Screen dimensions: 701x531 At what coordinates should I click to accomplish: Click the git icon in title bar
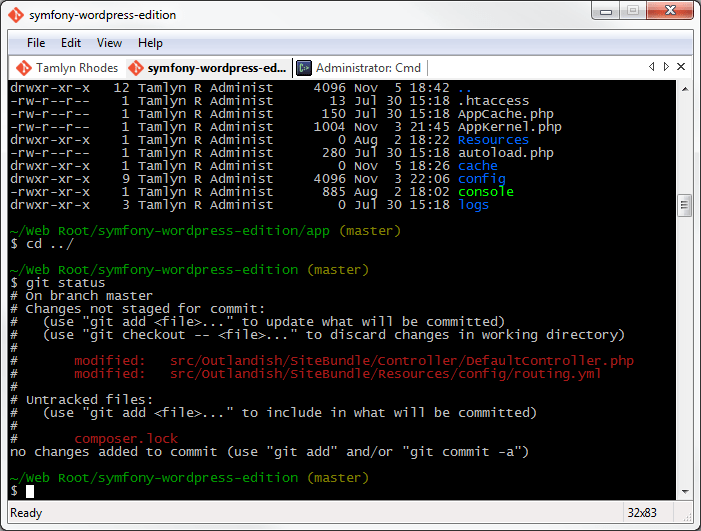point(16,15)
